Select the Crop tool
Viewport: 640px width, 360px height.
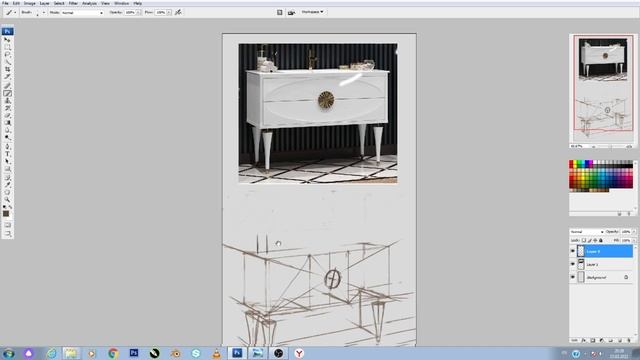pos(7,69)
